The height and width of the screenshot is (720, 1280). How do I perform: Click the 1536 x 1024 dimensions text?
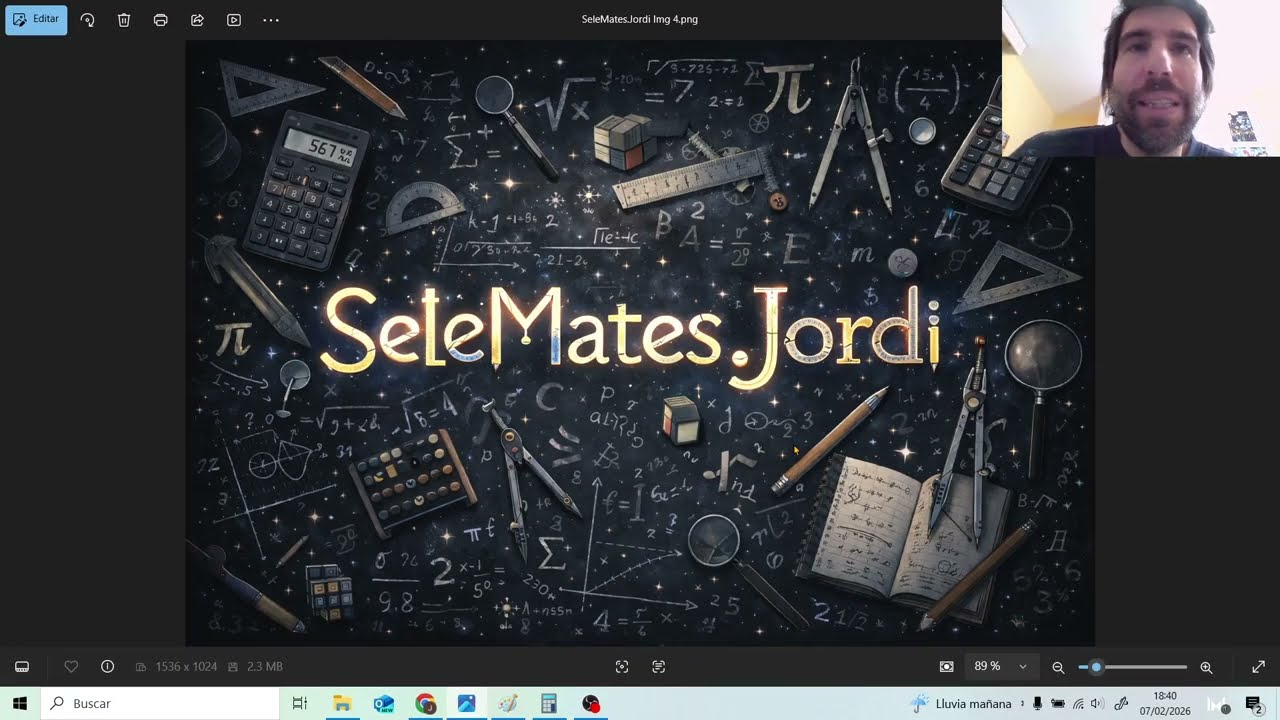pos(186,667)
